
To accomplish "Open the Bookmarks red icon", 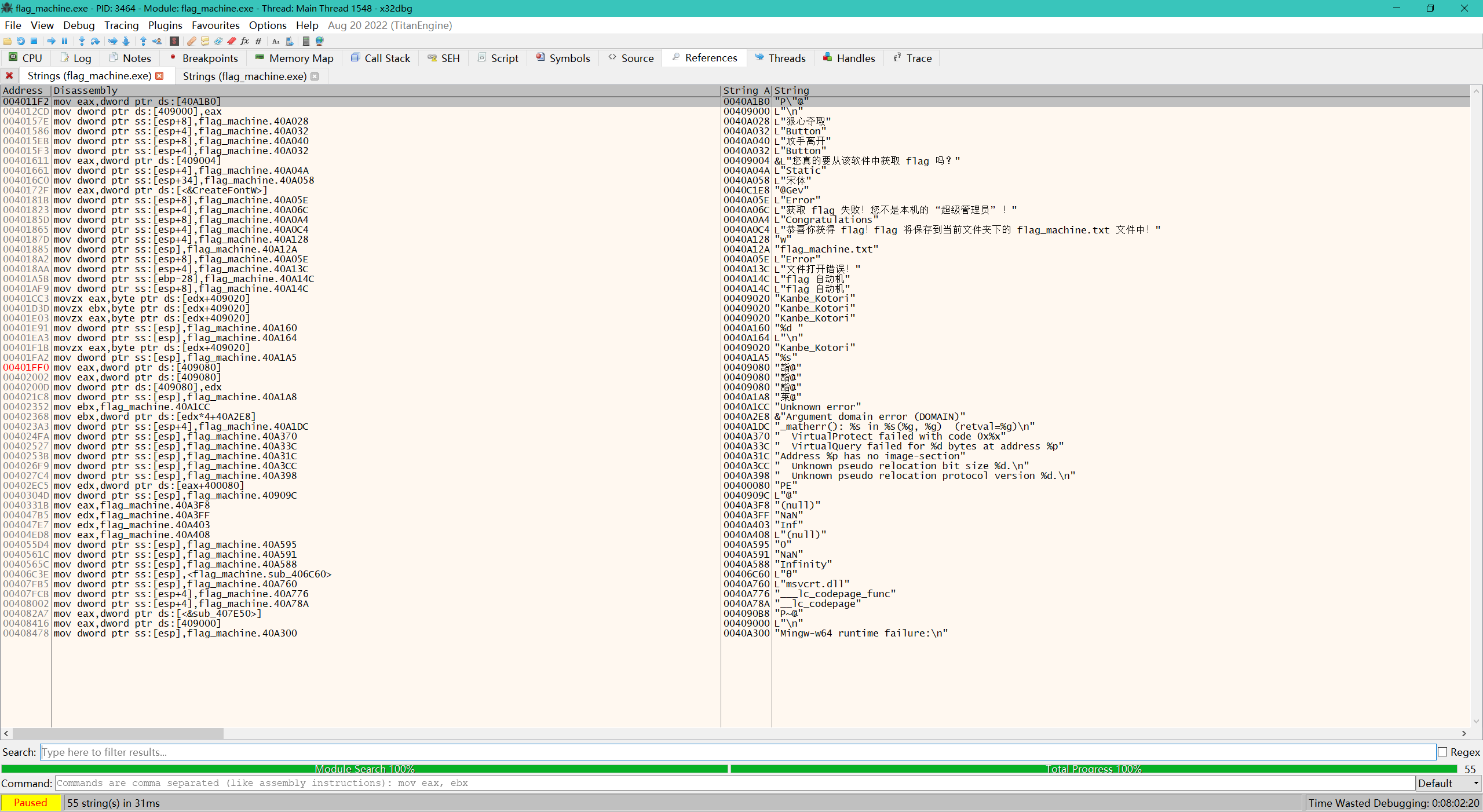I will (x=231, y=41).
